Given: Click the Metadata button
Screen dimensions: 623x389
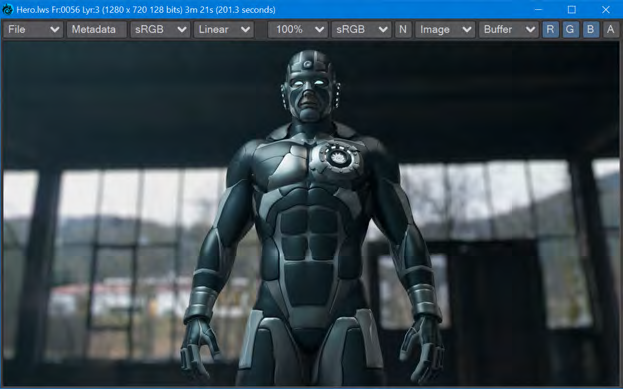Looking at the screenshot, I should pos(97,29).
